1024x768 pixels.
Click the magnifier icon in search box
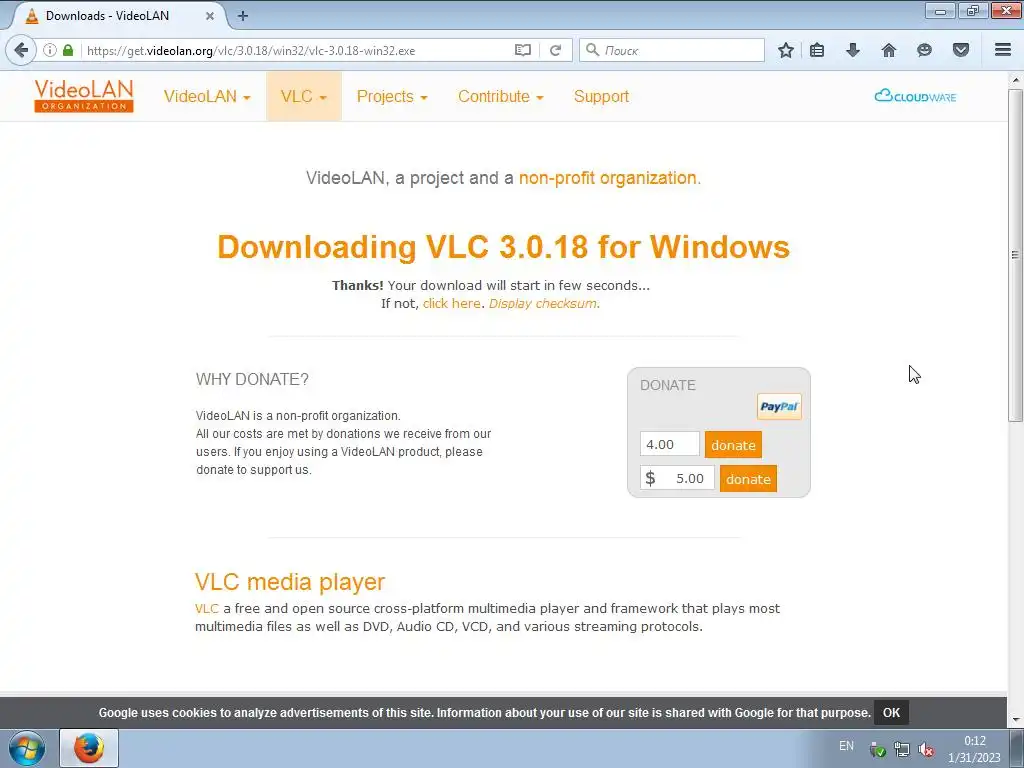point(592,50)
